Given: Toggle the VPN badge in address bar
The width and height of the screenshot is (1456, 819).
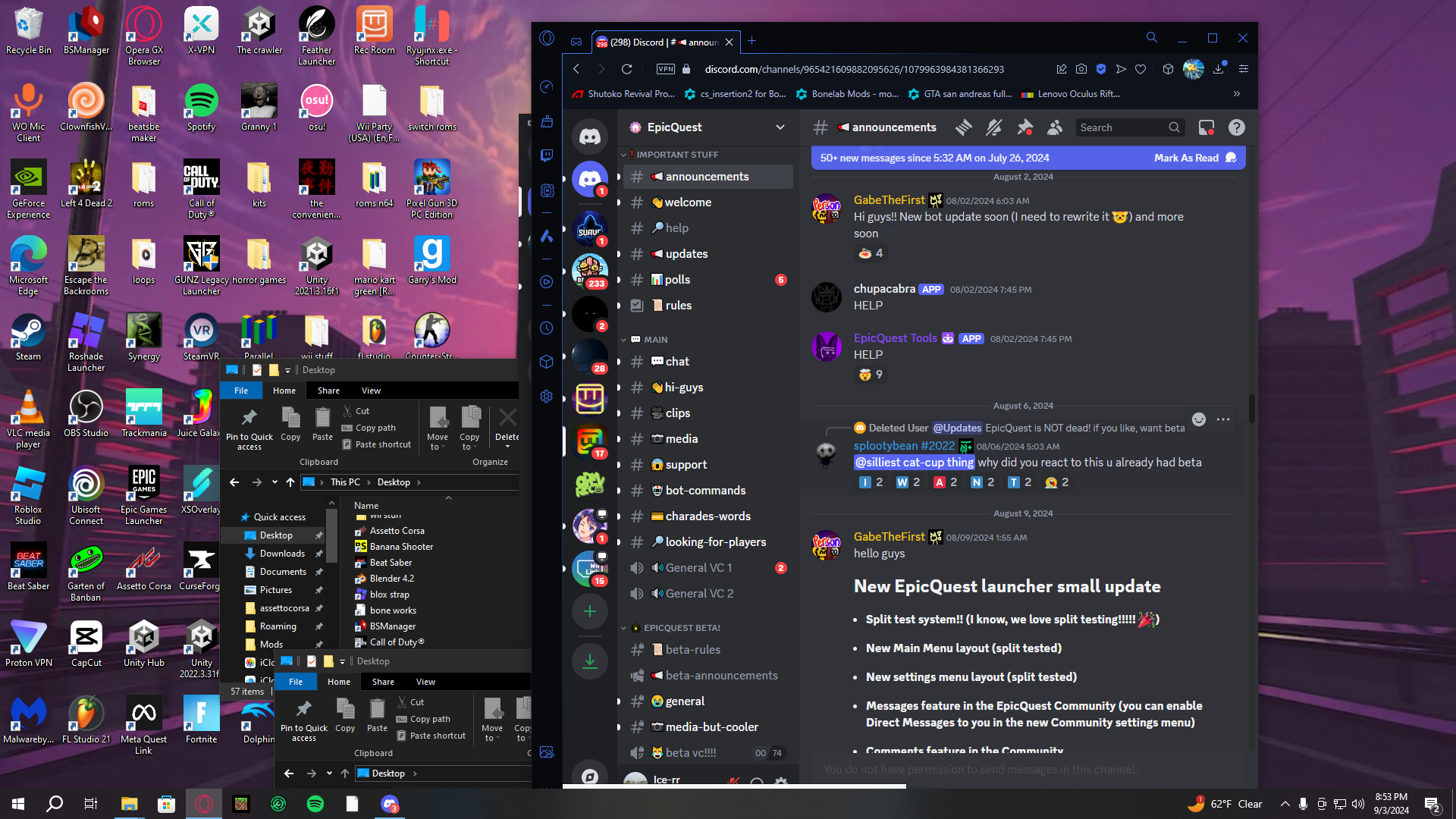Looking at the screenshot, I should [x=665, y=69].
